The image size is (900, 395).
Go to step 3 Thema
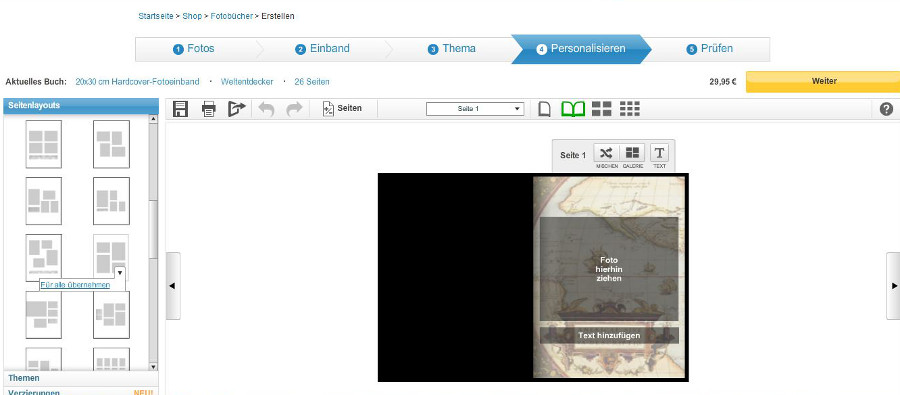click(x=452, y=49)
